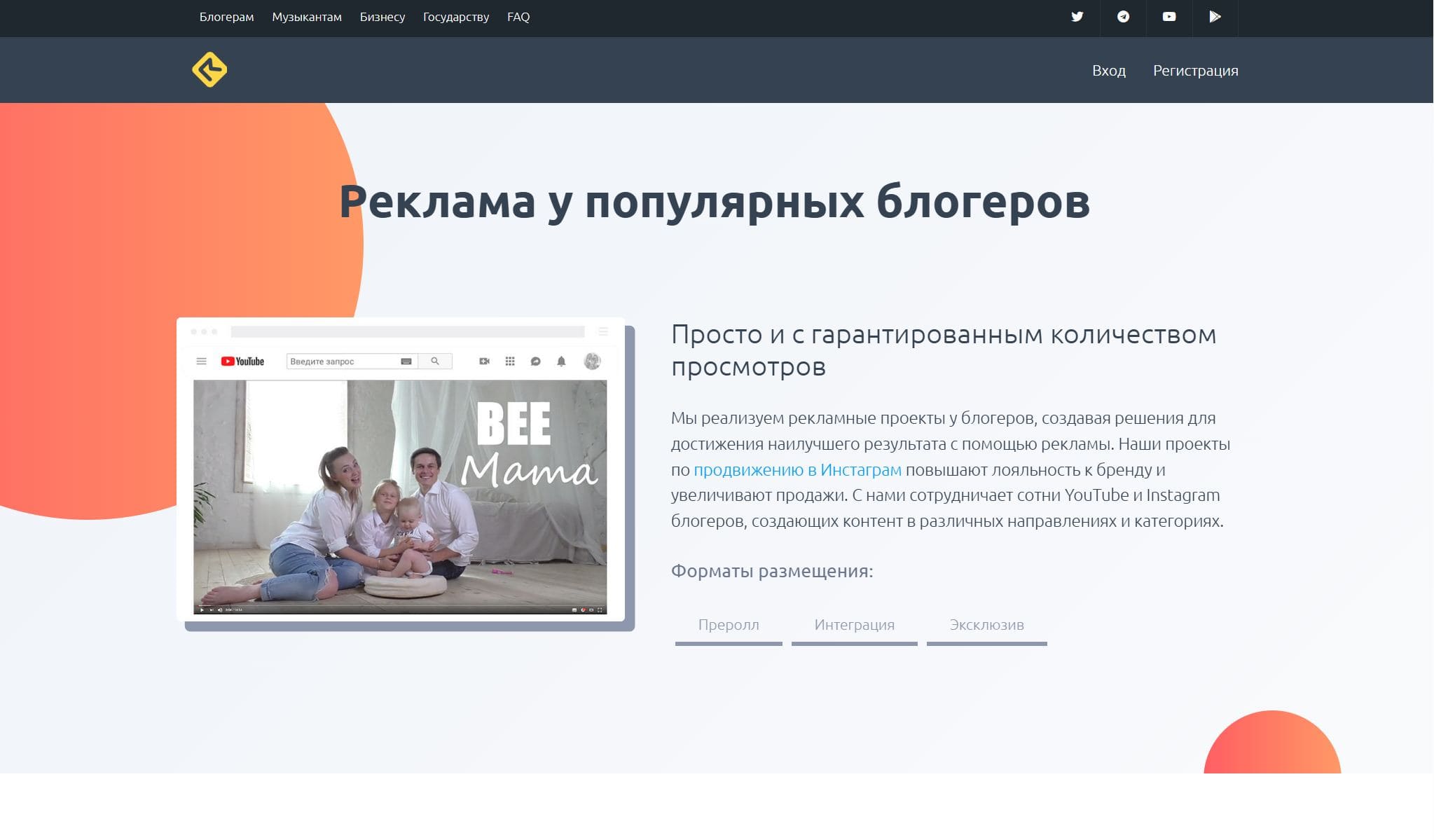
Task: Open the Twitter icon link
Action: point(1077,17)
